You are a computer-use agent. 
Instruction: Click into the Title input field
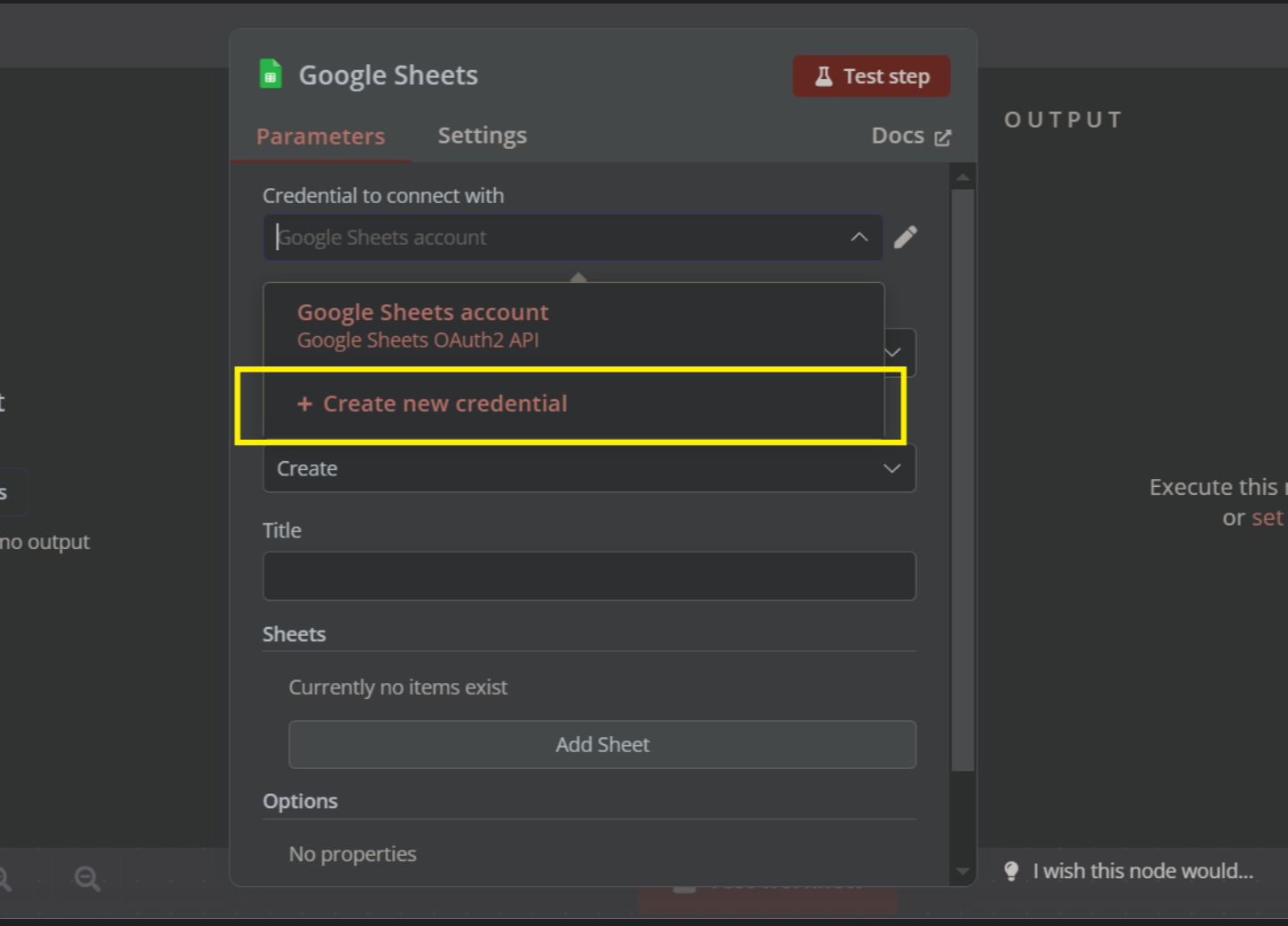(x=589, y=576)
